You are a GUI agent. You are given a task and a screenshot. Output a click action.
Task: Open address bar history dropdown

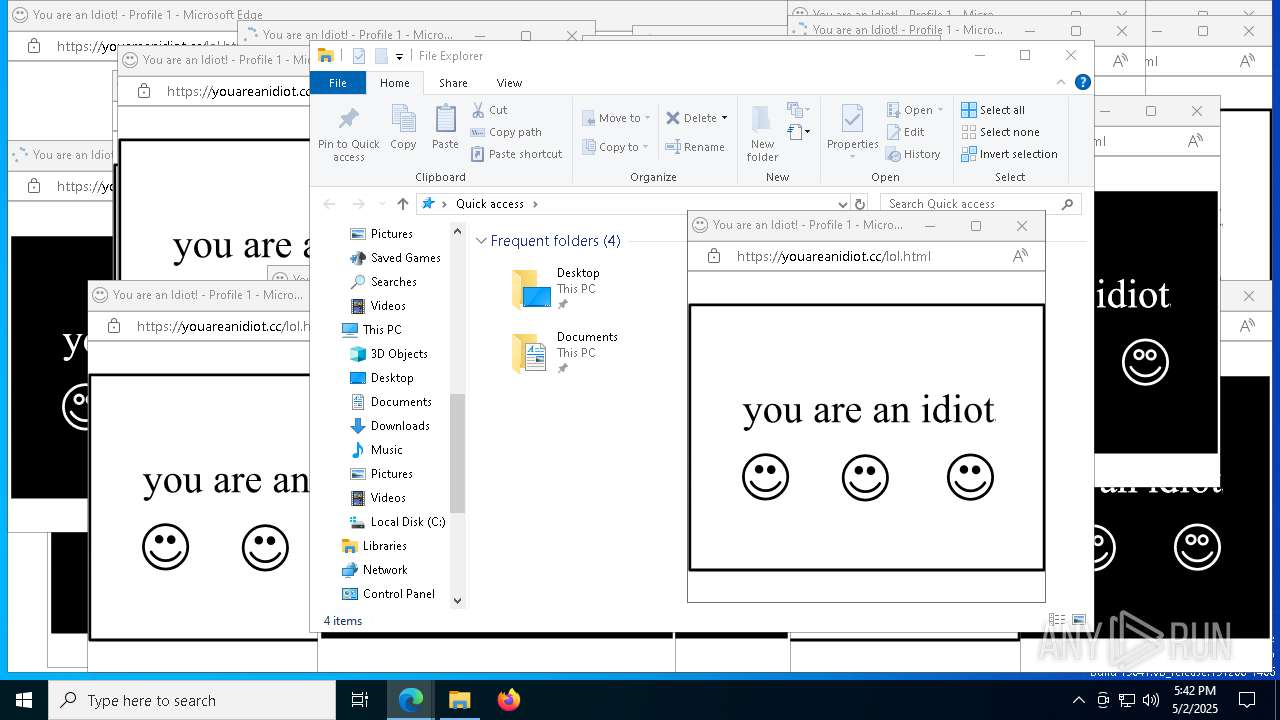click(843, 204)
